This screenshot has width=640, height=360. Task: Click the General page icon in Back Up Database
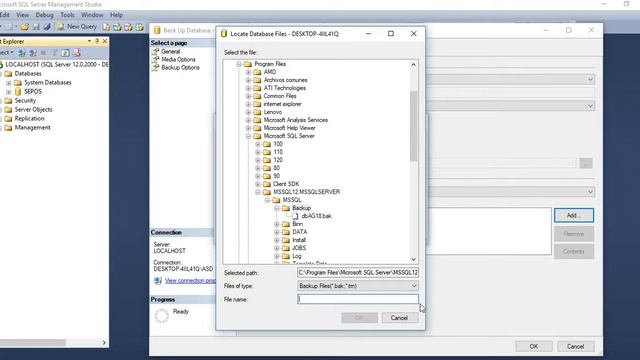pos(156,52)
